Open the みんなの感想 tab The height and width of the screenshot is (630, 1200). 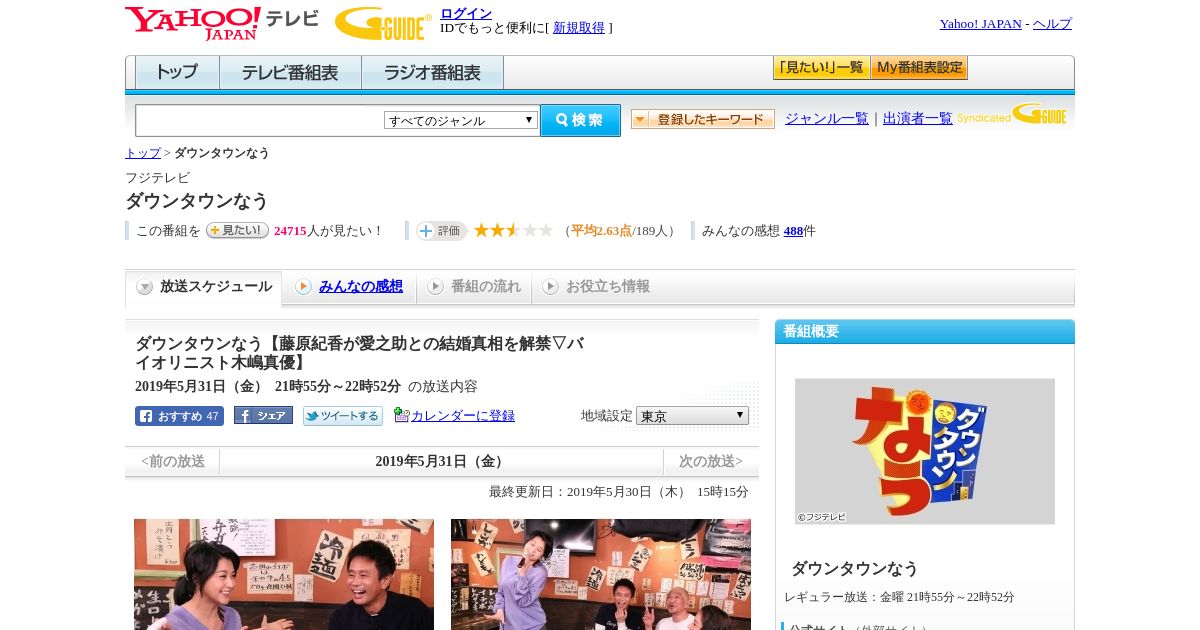[349, 287]
